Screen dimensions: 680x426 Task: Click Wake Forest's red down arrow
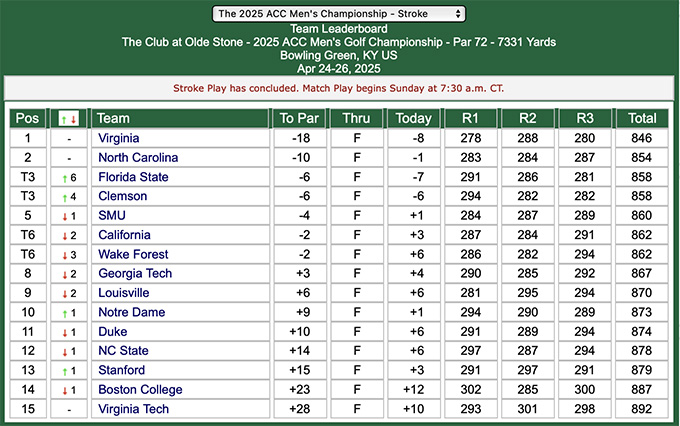coord(65,255)
